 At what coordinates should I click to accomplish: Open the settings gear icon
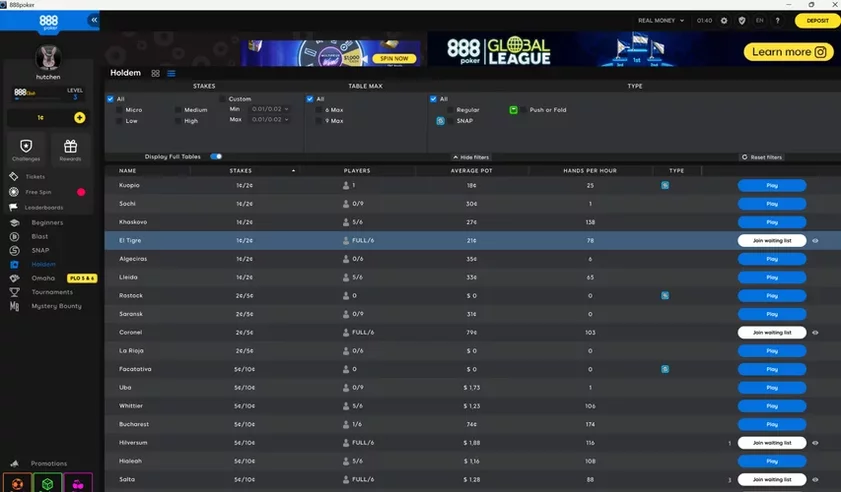(x=724, y=20)
